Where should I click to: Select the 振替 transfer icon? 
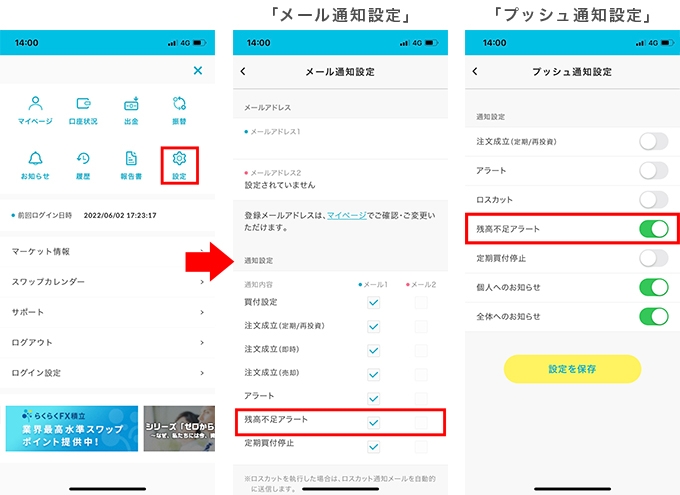pyautogui.click(x=180, y=109)
